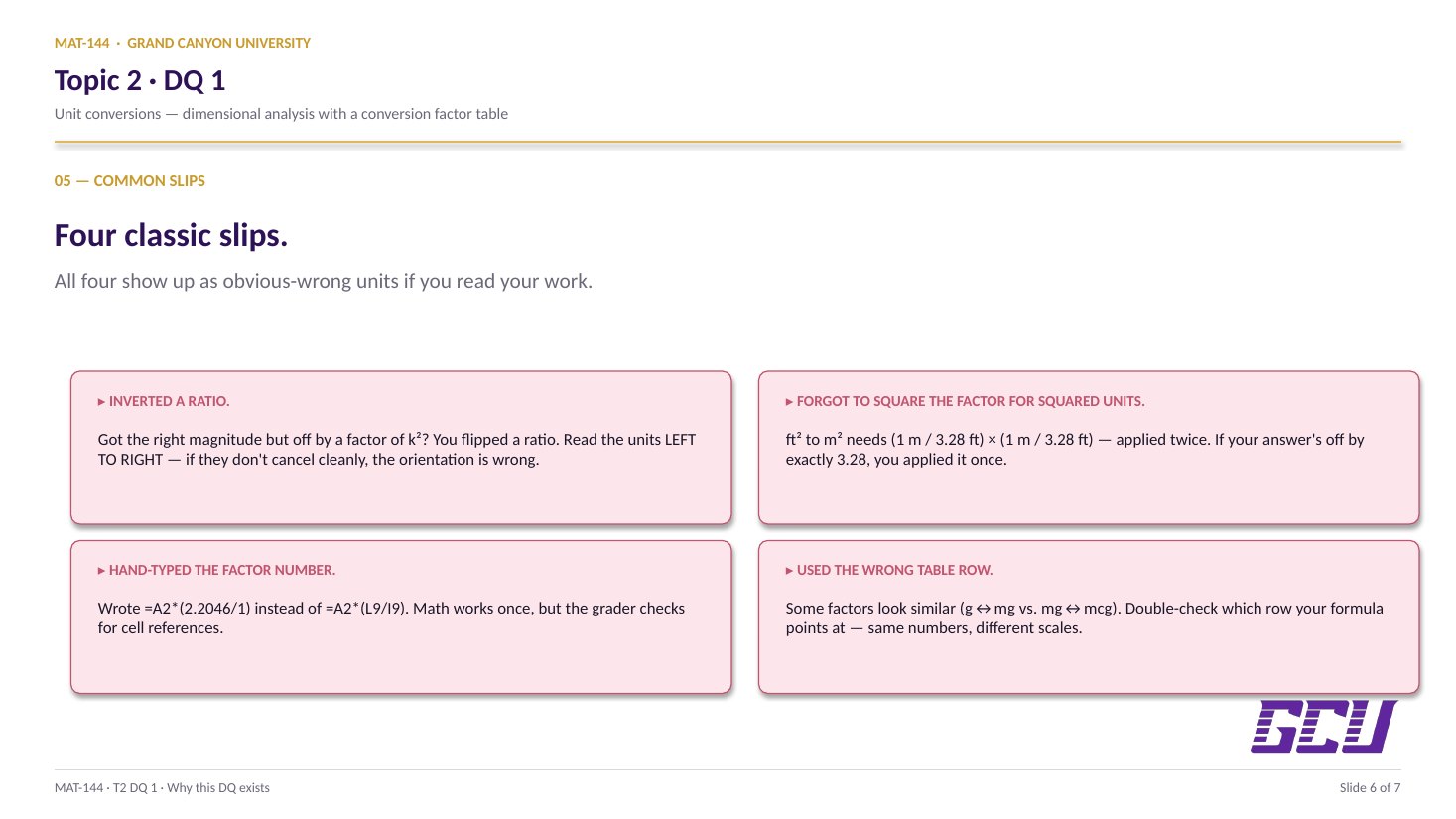Select the Inverted a Ratio card
This screenshot has height=819, width=1456.
401,448
